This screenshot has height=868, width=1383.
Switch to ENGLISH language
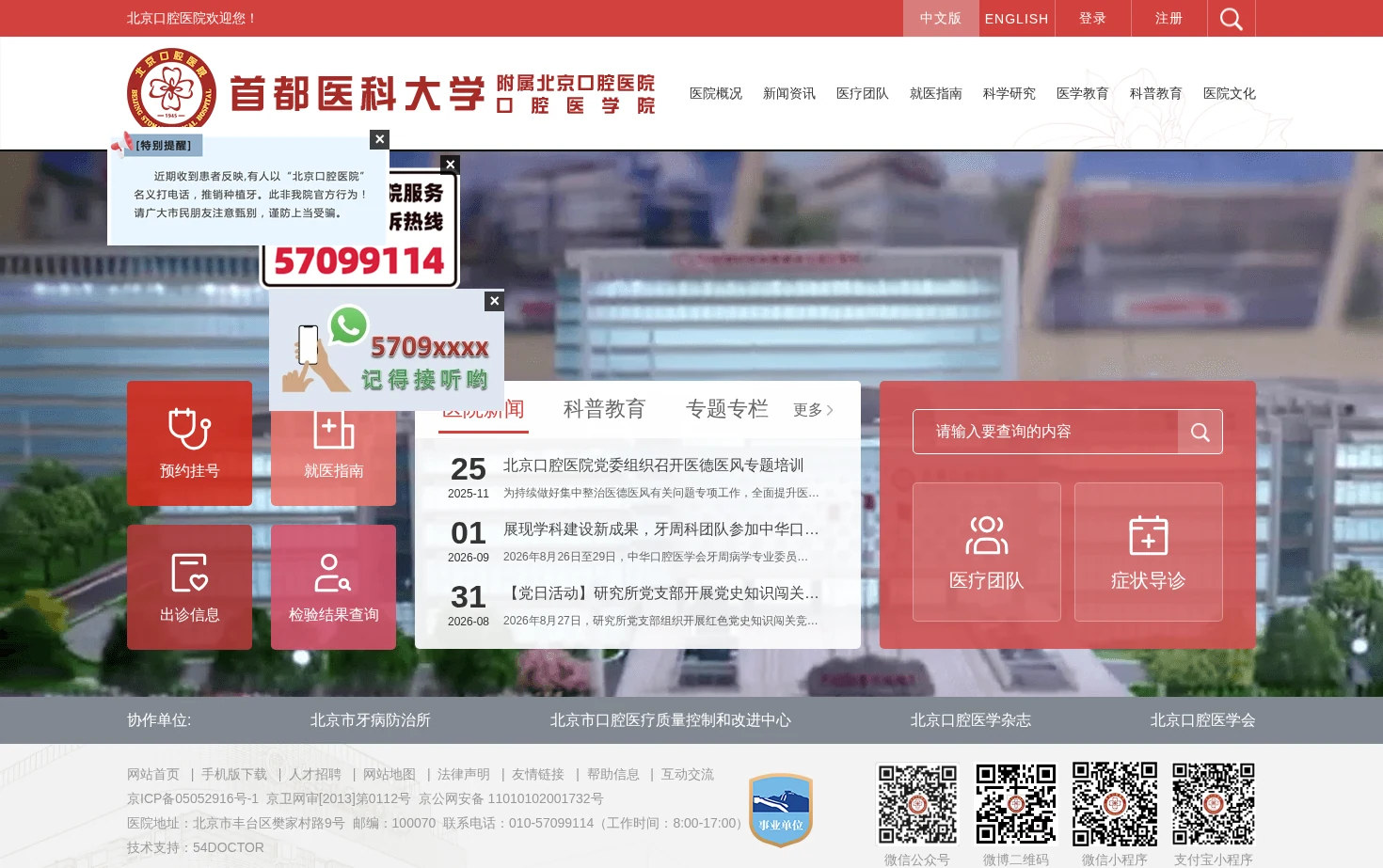point(1017,19)
